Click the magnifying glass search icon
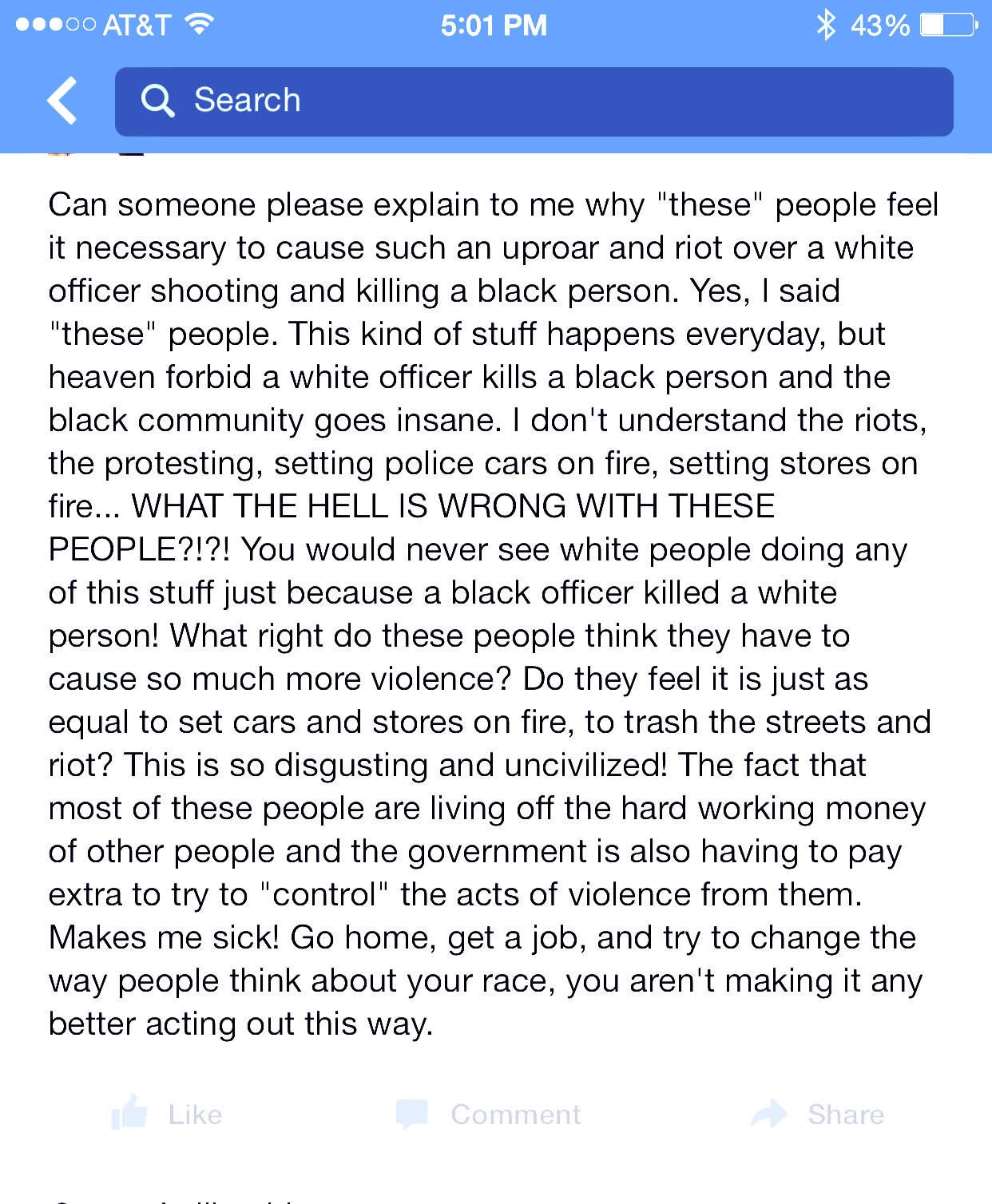The height and width of the screenshot is (1204, 992). (157, 101)
